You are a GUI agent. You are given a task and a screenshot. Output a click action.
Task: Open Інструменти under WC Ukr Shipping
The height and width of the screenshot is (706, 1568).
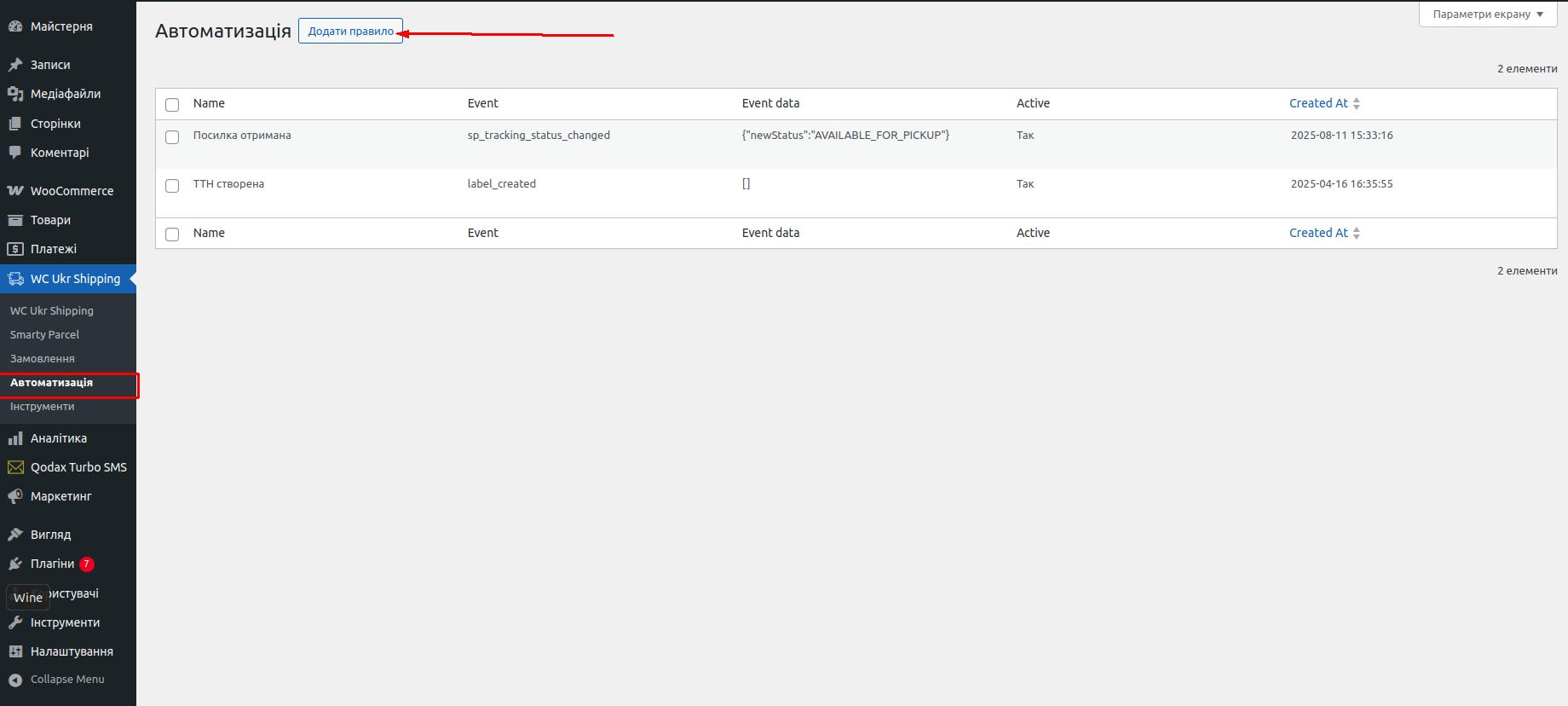tap(42, 407)
